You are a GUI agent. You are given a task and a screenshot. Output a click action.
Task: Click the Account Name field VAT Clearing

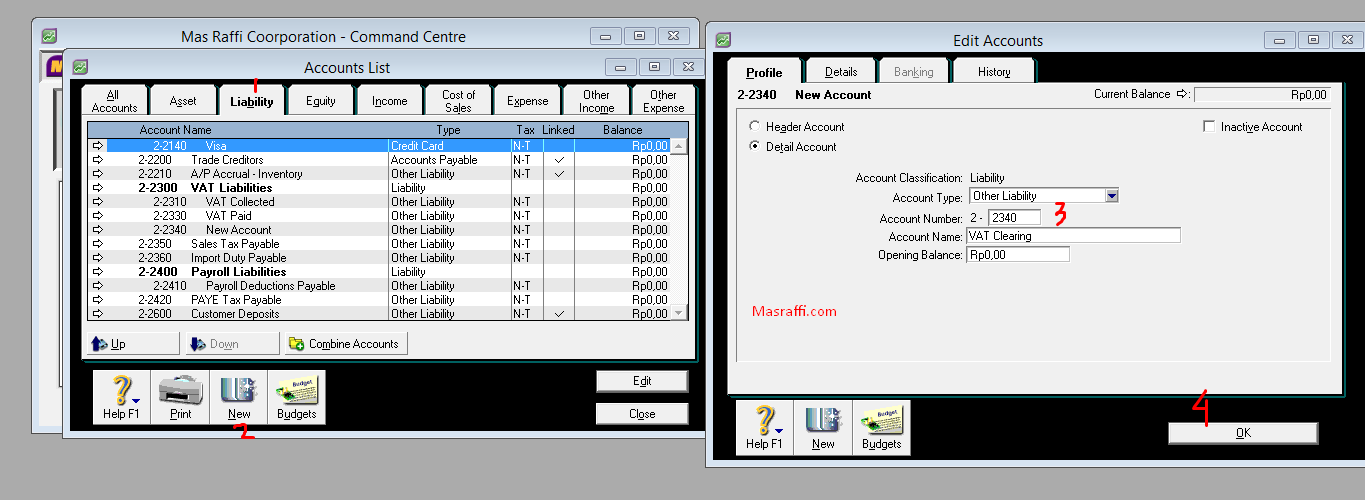[1073, 236]
